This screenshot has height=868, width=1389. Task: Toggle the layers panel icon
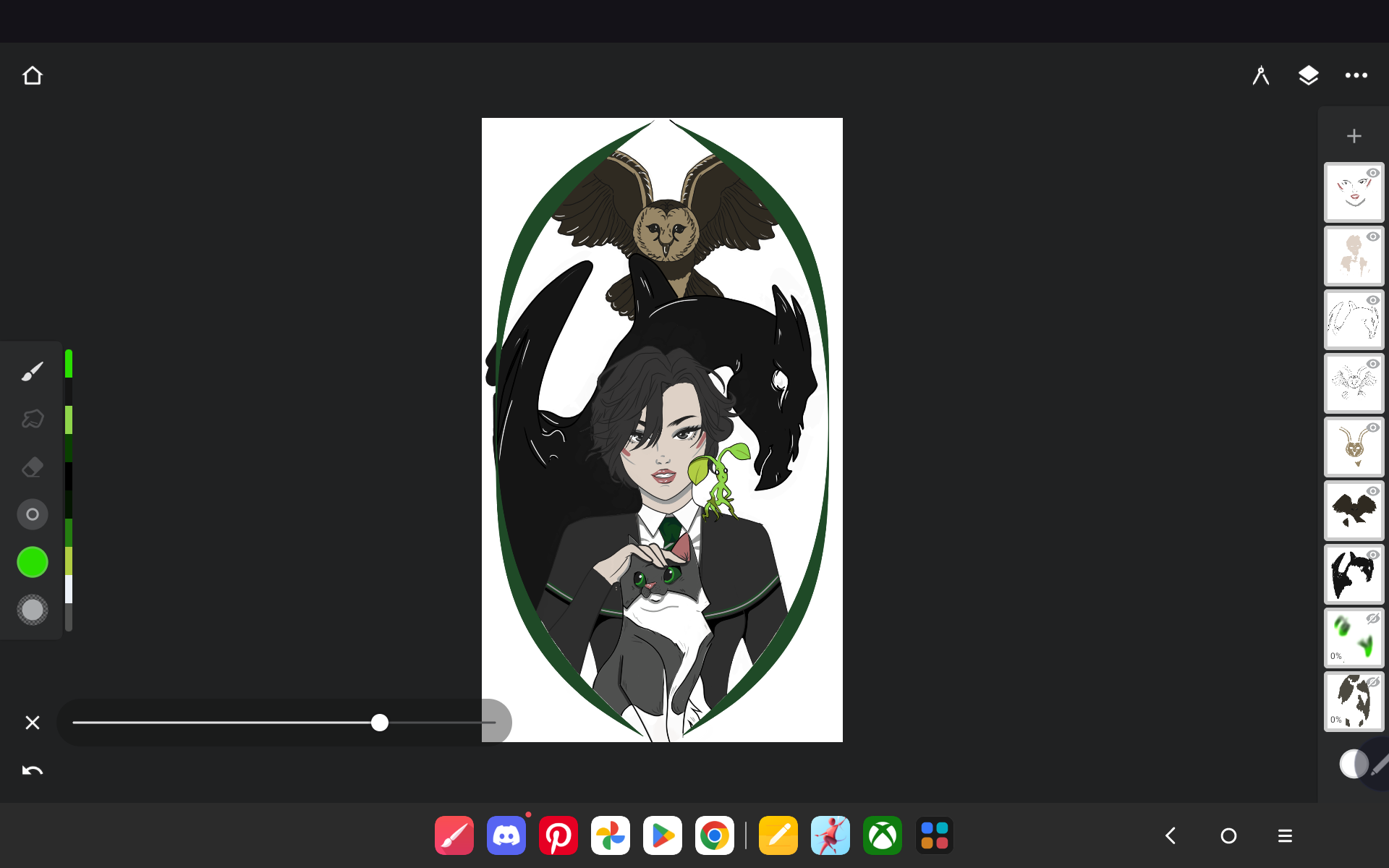1309,75
